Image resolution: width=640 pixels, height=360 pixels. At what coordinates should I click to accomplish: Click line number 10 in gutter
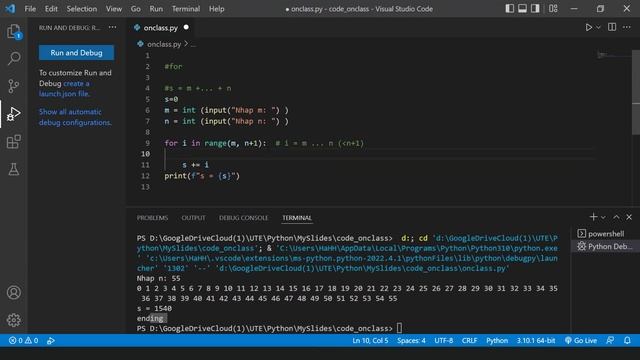tap(145, 154)
